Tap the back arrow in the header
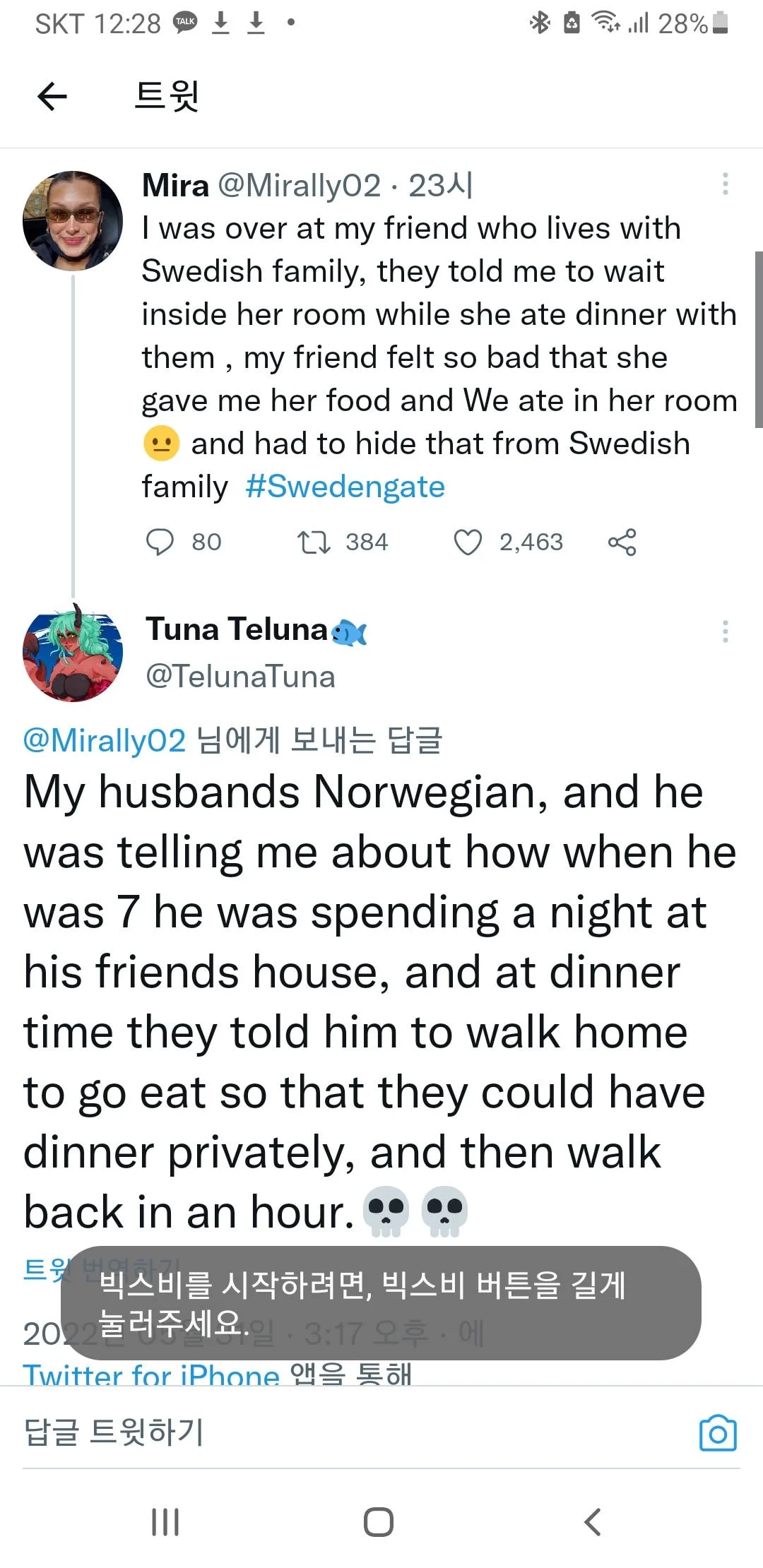 point(52,96)
